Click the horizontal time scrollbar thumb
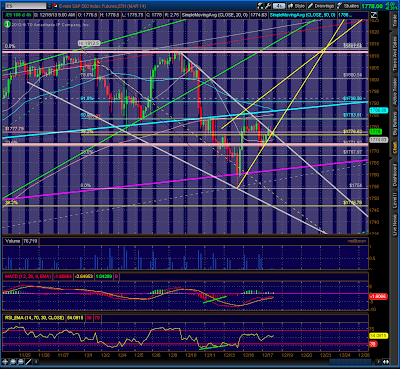 (x=350, y=362)
